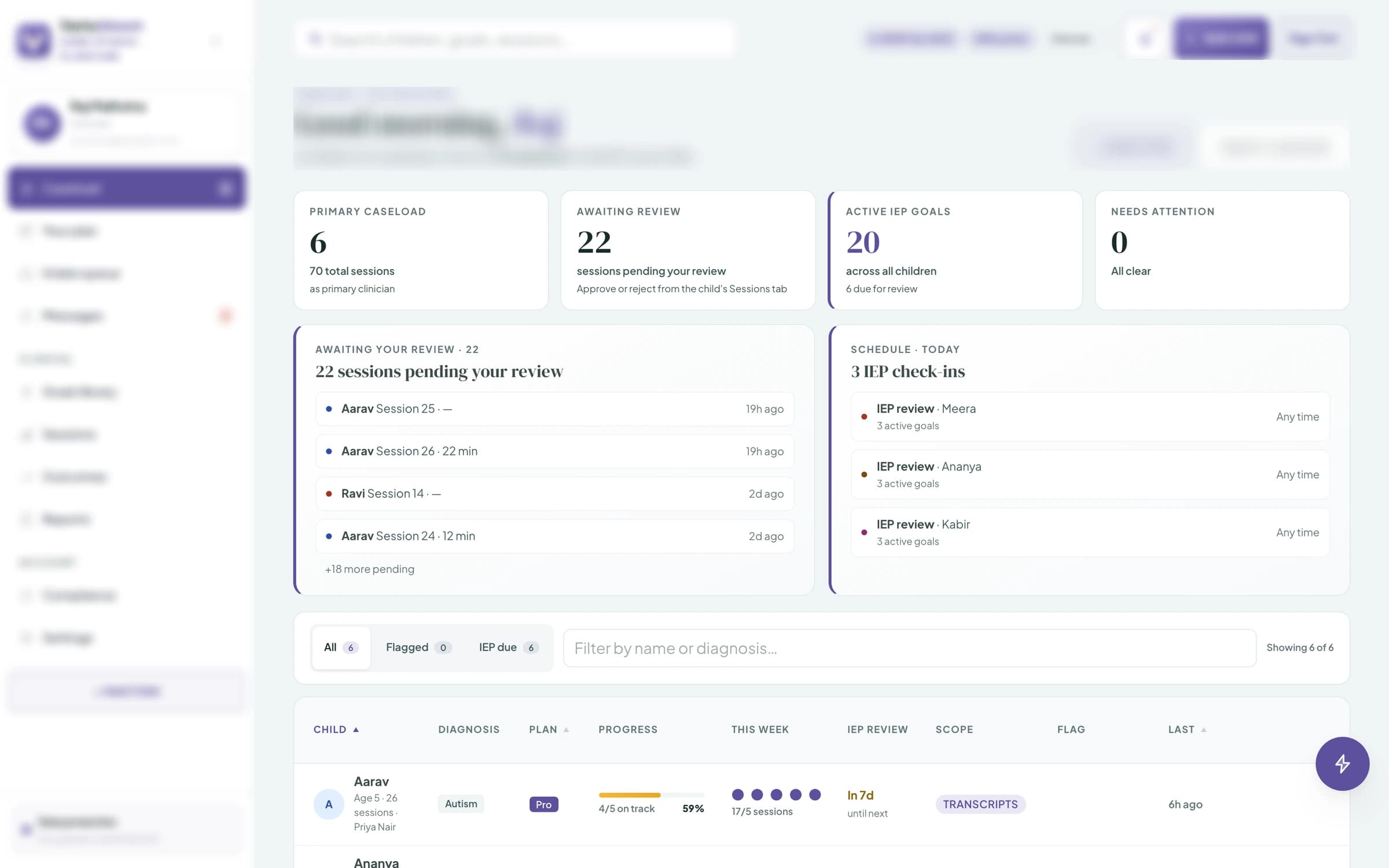Open the IEP review check-in for Meera
Image resolution: width=1389 pixels, height=868 pixels.
pos(1090,417)
